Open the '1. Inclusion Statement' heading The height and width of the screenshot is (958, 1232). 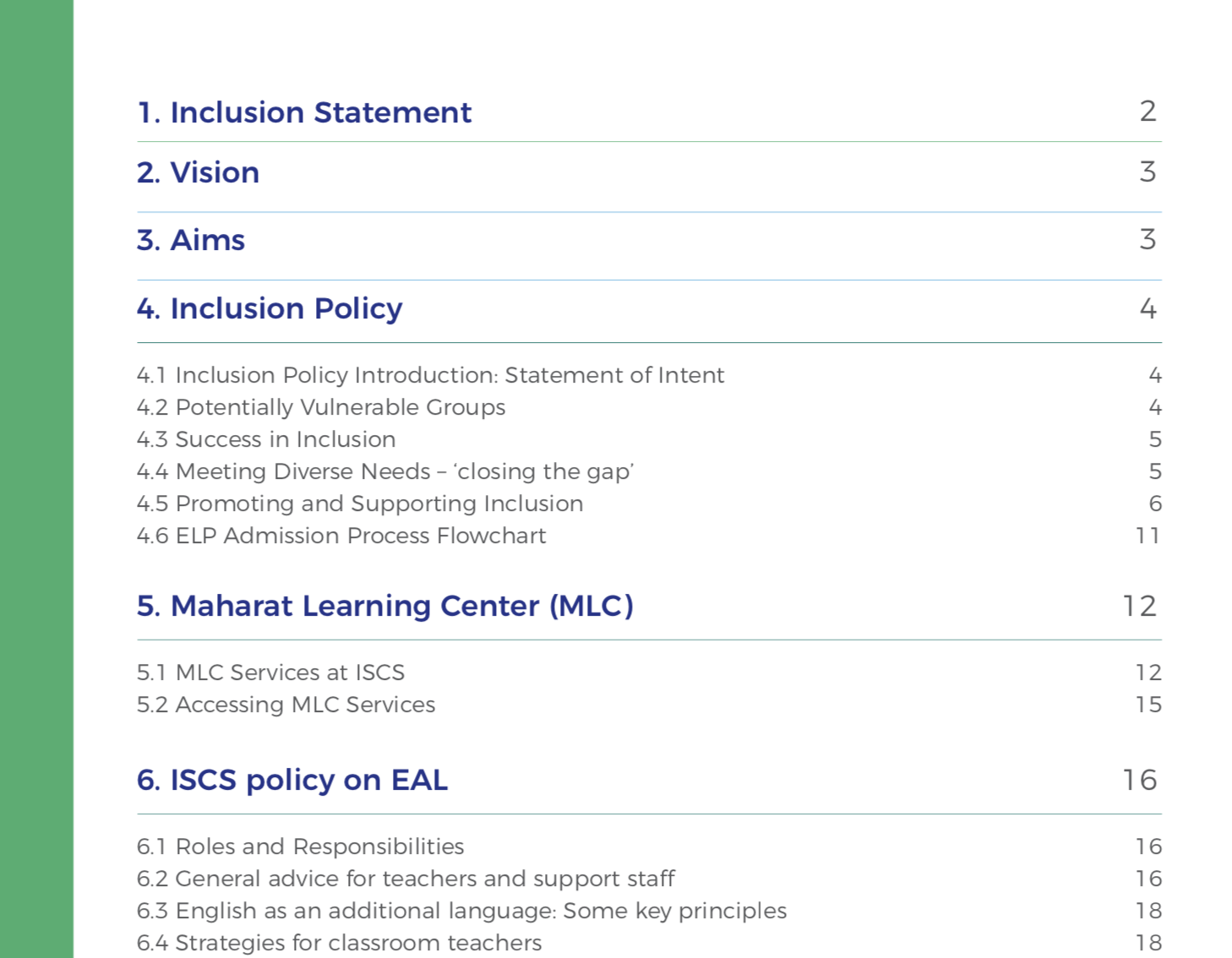(304, 112)
